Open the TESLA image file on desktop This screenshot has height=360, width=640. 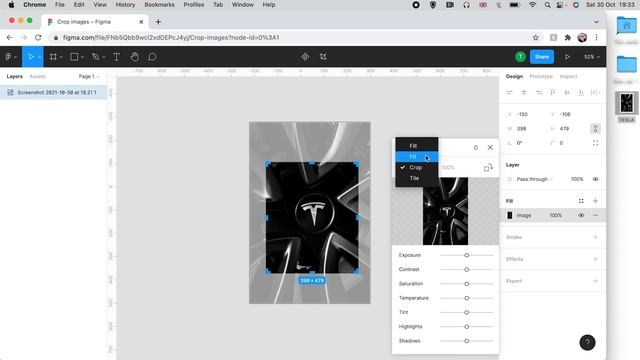pos(627,107)
